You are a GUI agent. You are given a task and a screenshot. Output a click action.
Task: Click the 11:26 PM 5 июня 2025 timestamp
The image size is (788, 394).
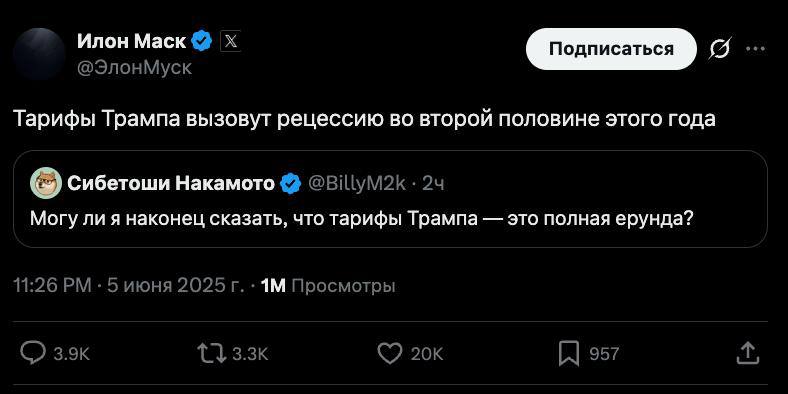pyautogui.click(x=129, y=286)
